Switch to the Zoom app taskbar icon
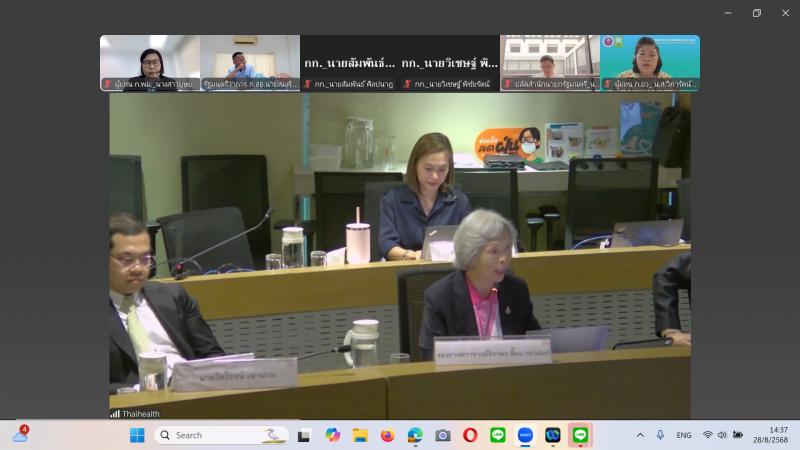The image size is (800, 450). [526, 435]
